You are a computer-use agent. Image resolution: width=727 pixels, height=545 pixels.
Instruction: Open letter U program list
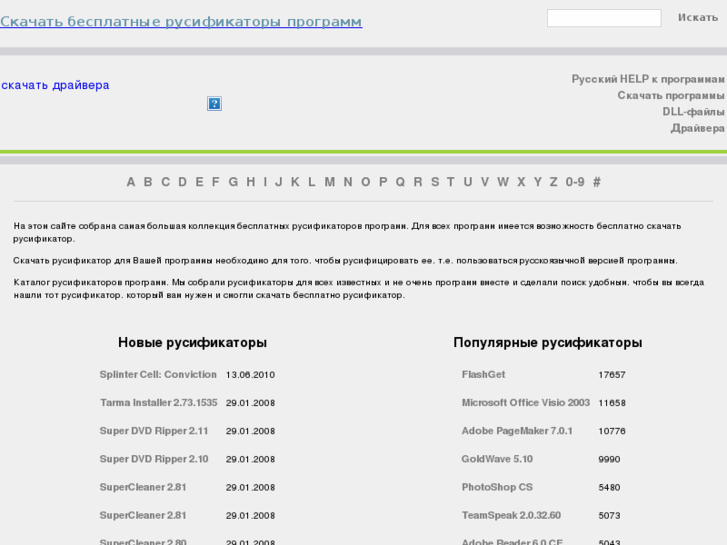coord(468,182)
